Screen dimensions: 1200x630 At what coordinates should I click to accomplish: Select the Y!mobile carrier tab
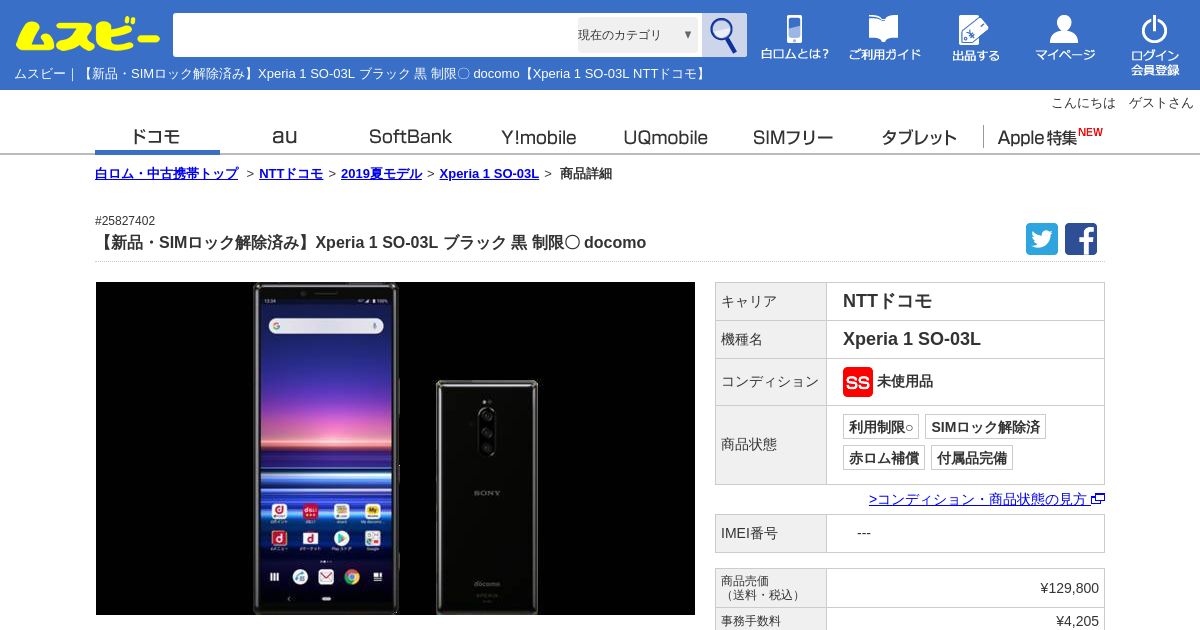click(x=538, y=137)
